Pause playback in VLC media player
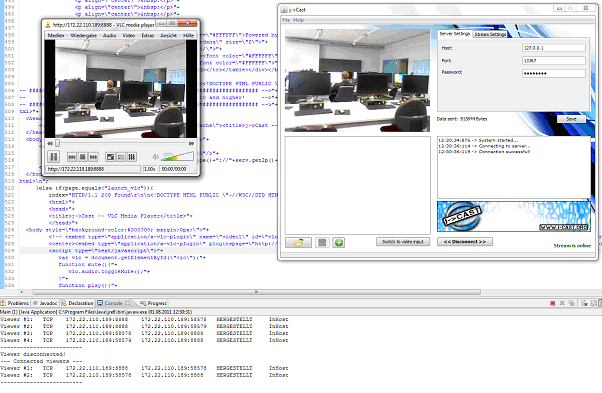The image size is (602, 393). 54,157
